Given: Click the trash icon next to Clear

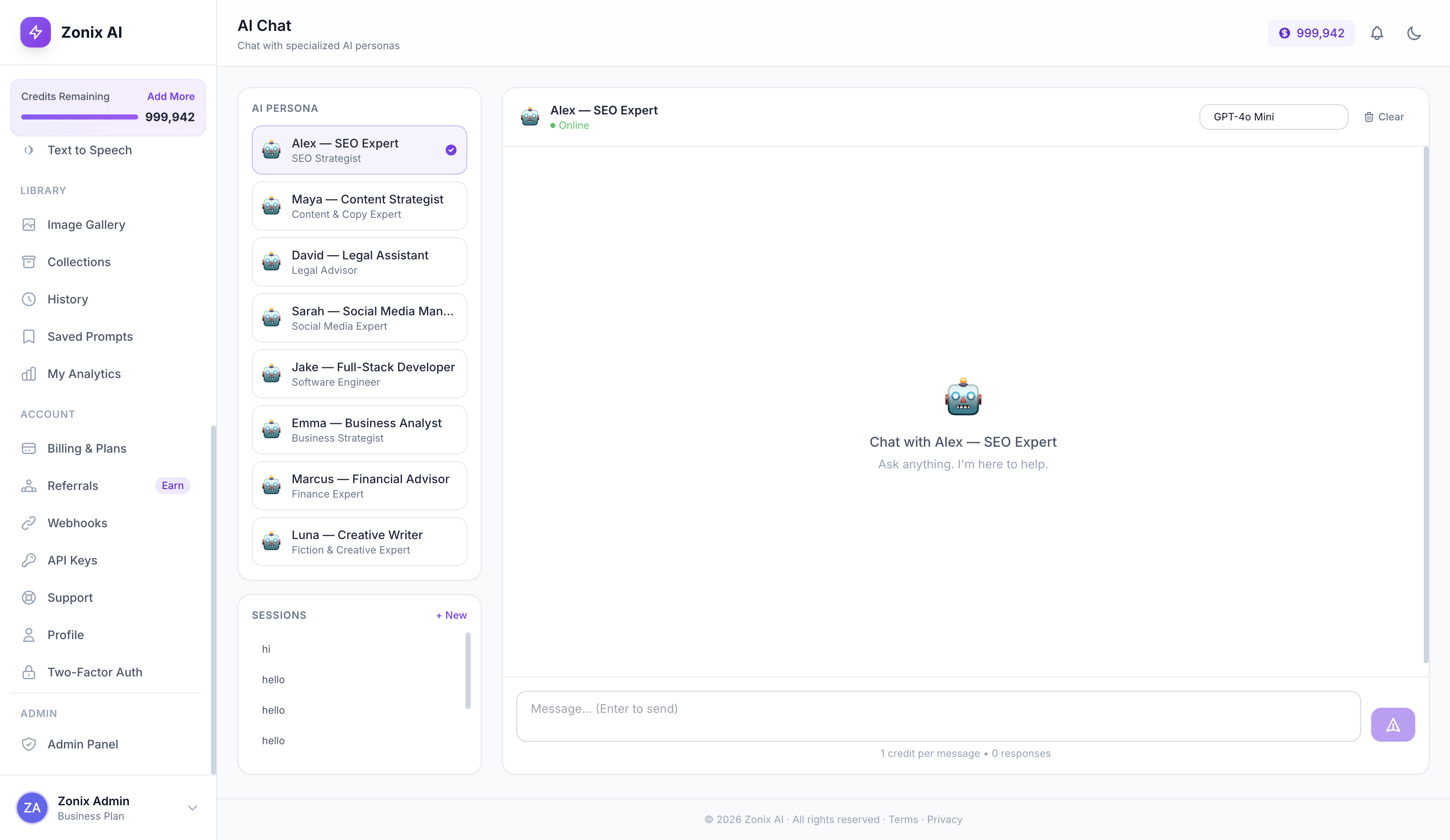Looking at the screenshot, I should pyautogui.click(x=1369, y=117).
